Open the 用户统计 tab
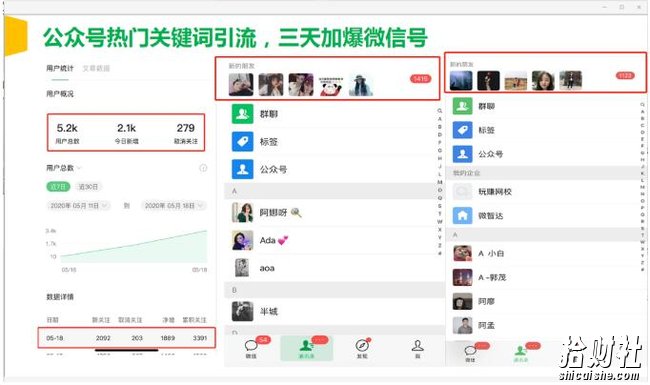650x385 pixels. (60, 68)
